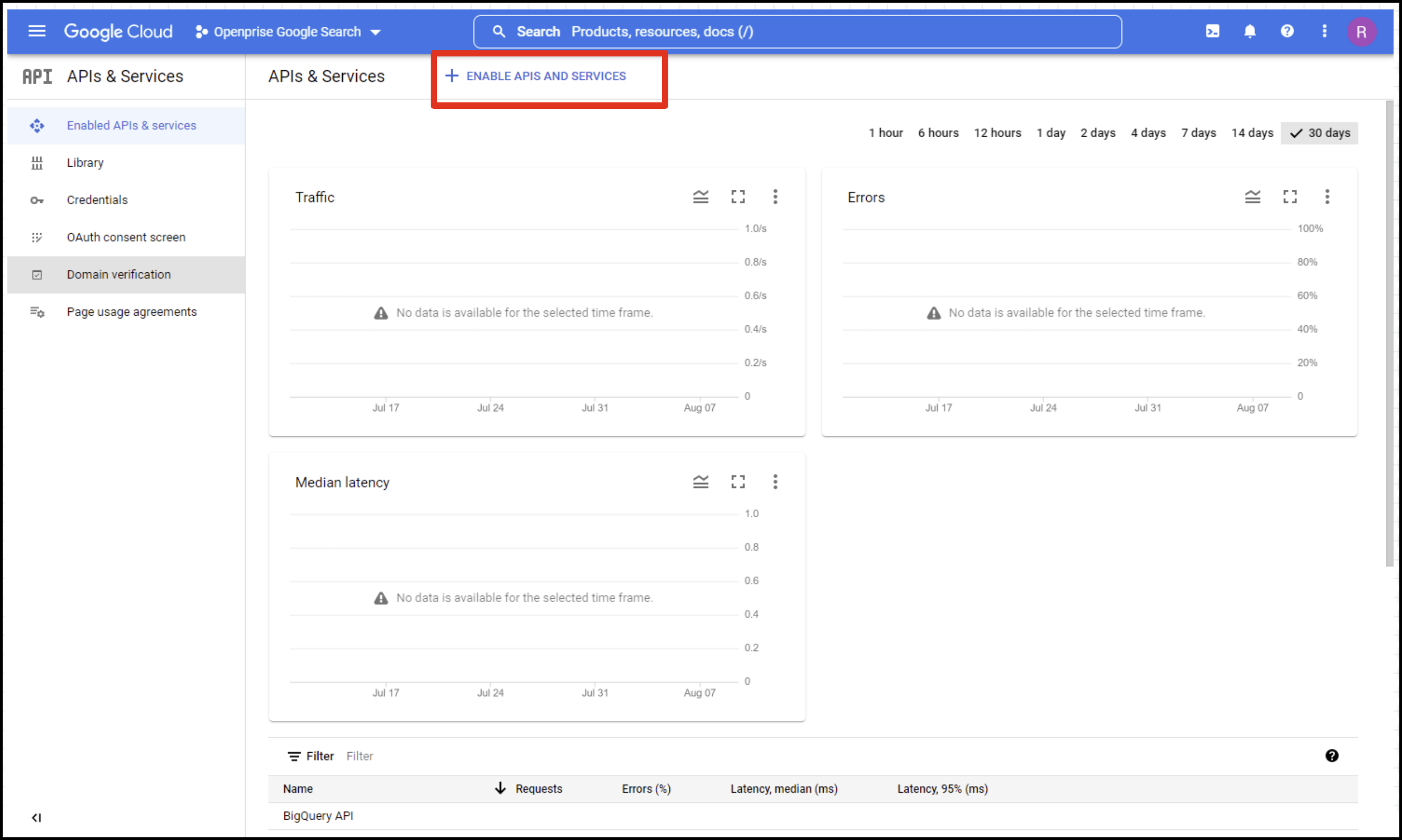Click the Google Cloud logo
1402x840 pixels.
pyautogui.click(x=118, y=31)
